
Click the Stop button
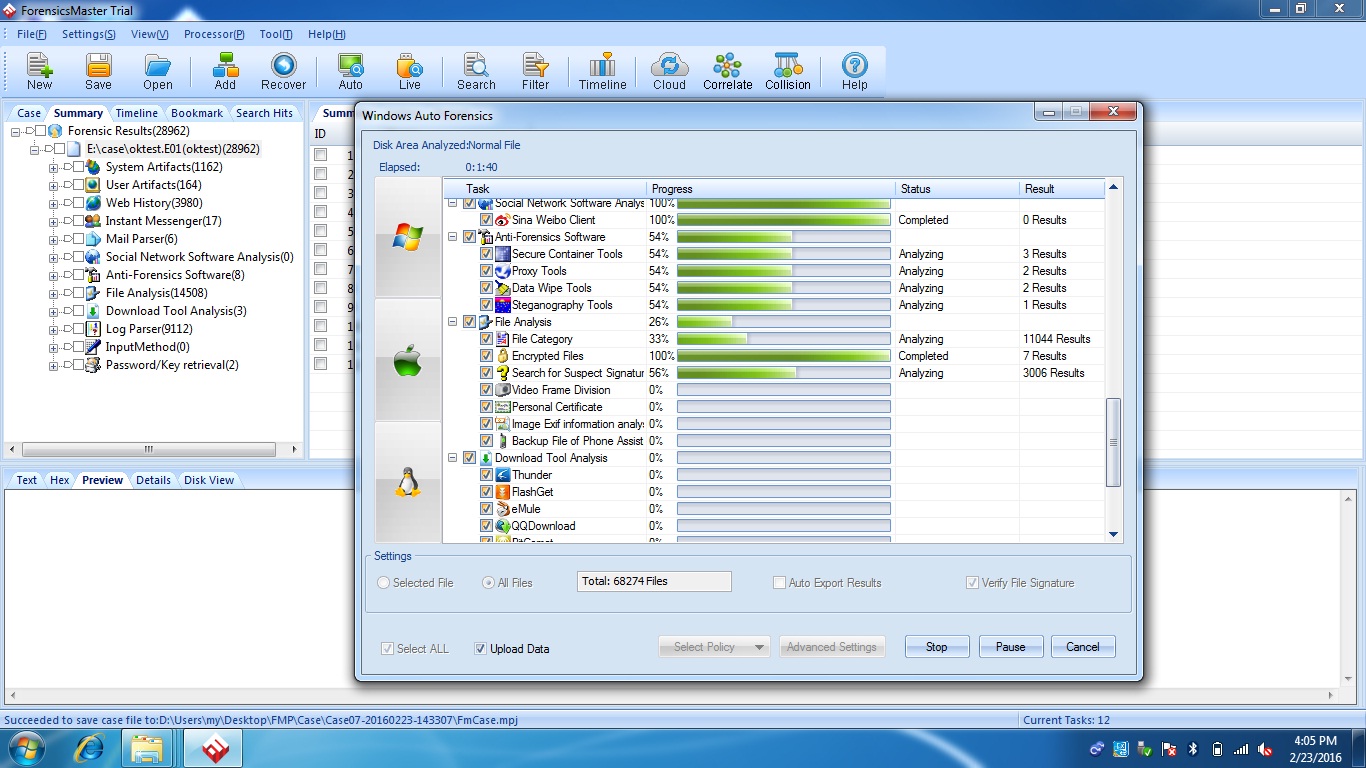tap(937, 647)
